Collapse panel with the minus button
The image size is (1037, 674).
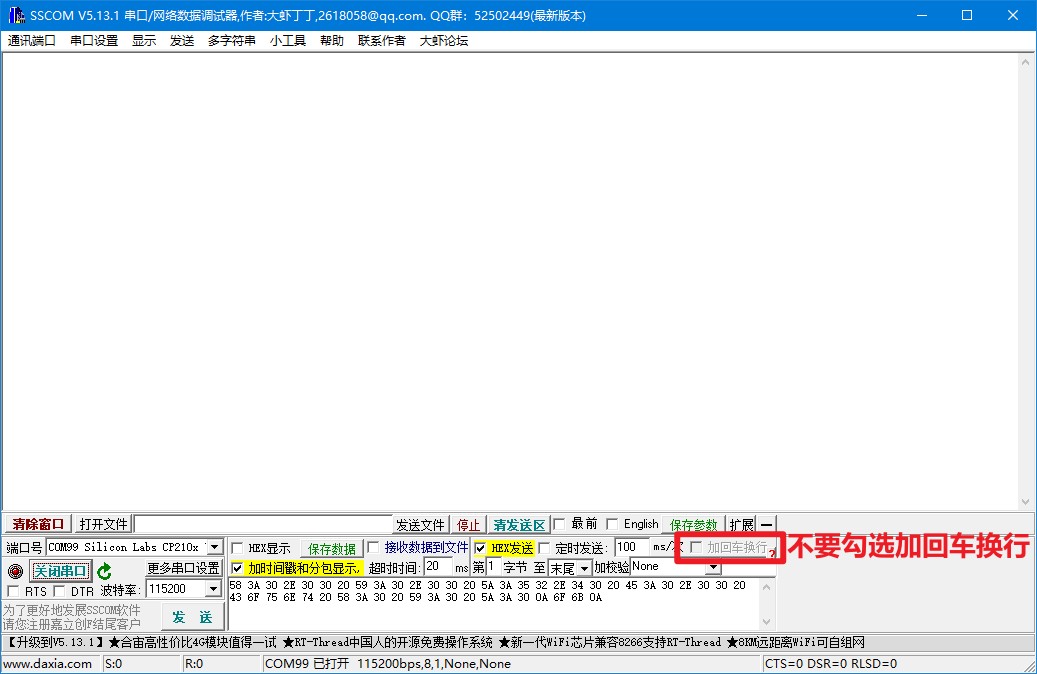766,525
